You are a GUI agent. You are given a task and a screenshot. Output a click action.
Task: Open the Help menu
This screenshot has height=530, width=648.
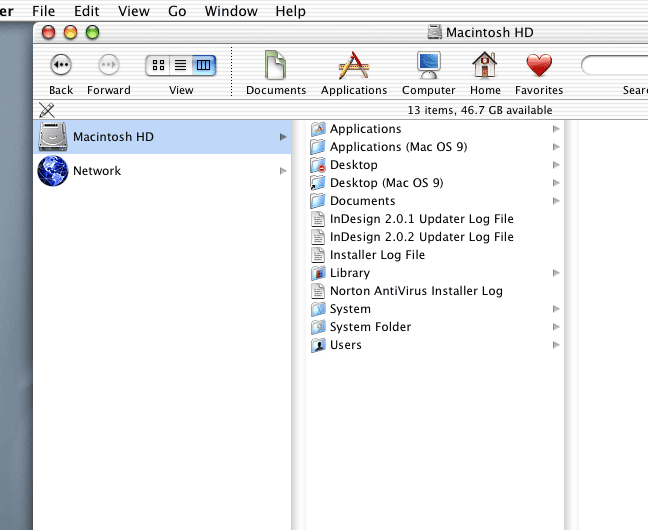pyautogui.click(x=291, y=11)
